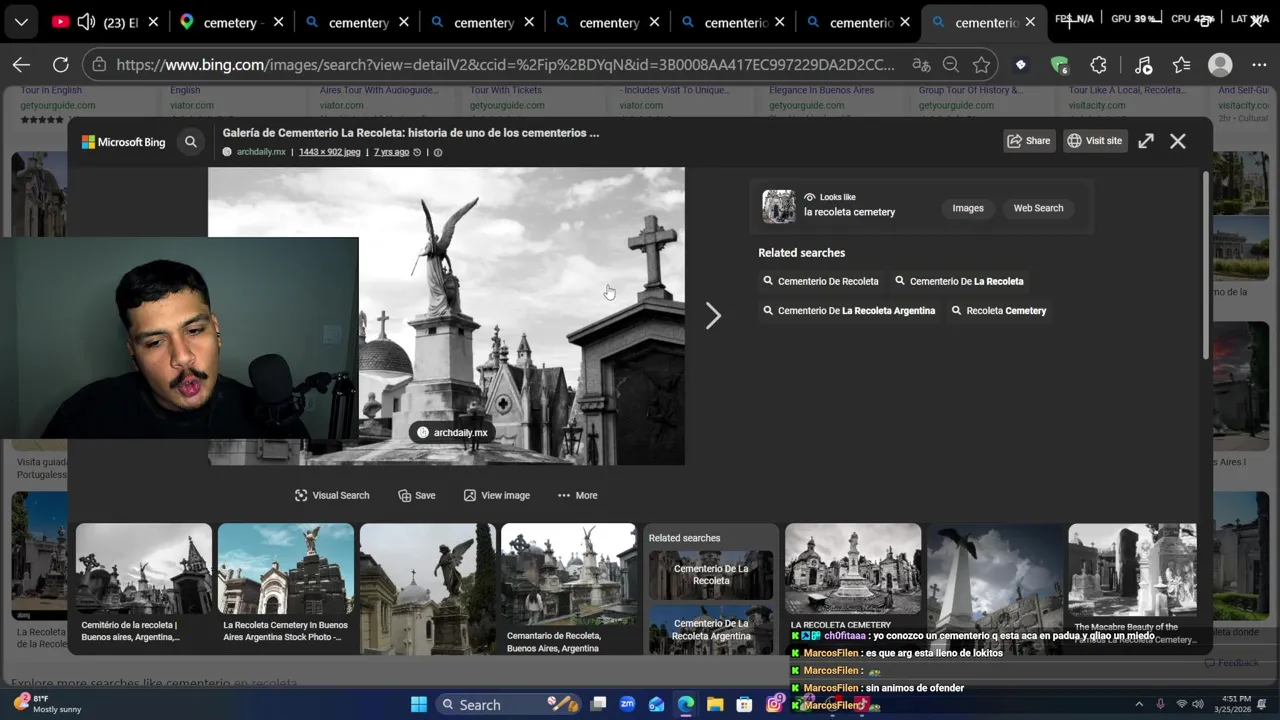Image resolution: width=1280 pixels, height=720 pixels.
Task: Close the Bing image detail overlay
Action: point(1178,141)
